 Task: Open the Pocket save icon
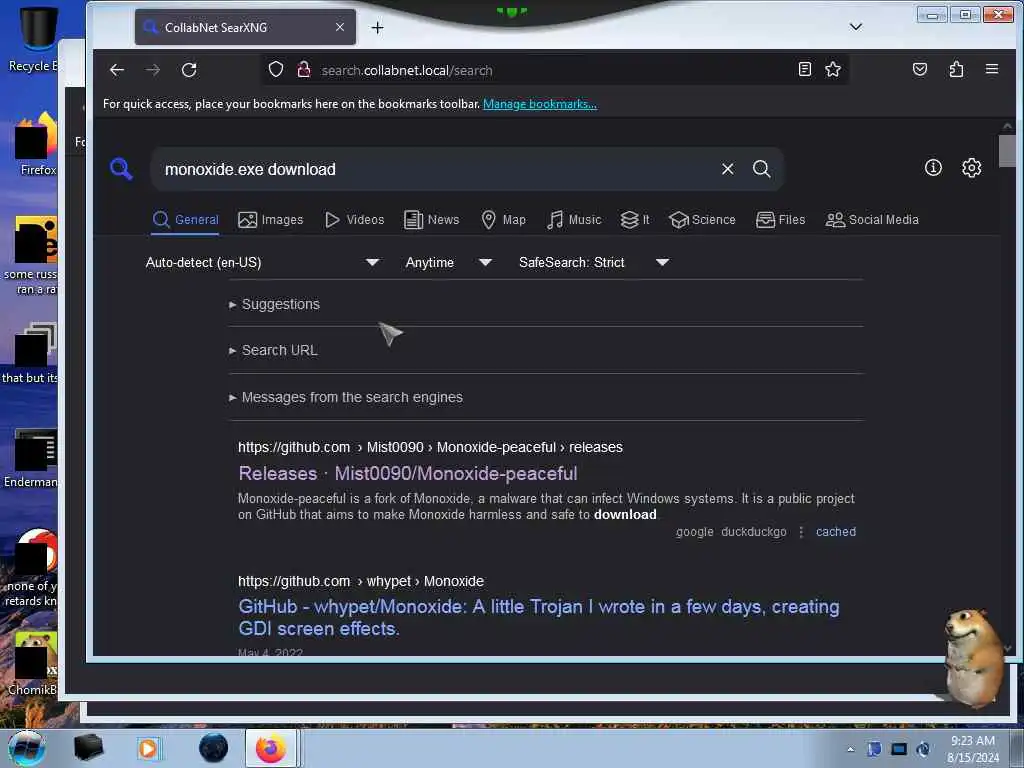tap(920, 69)
